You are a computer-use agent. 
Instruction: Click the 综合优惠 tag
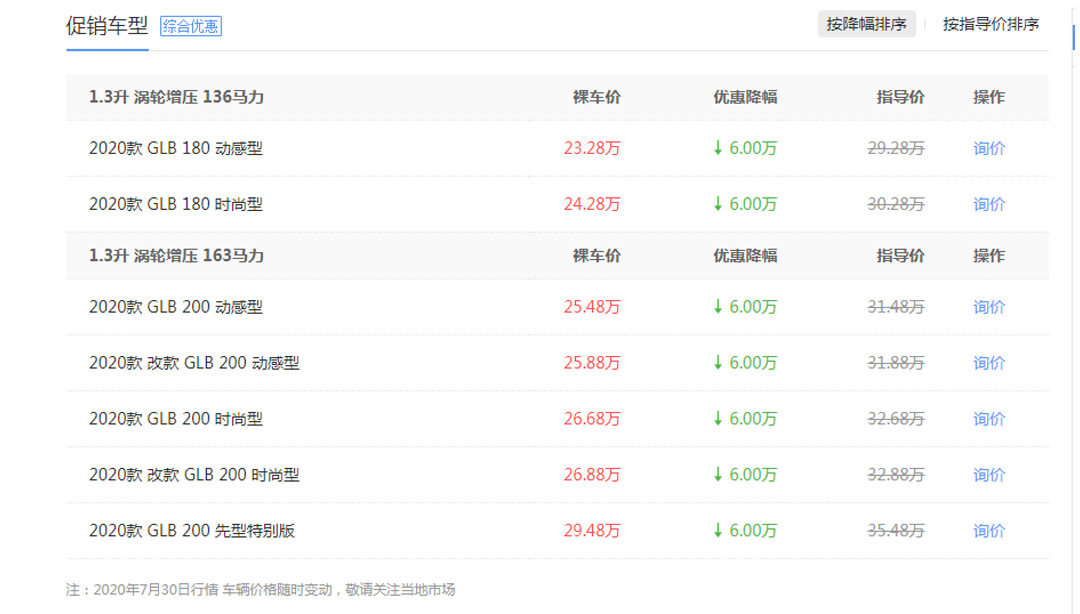191,27
